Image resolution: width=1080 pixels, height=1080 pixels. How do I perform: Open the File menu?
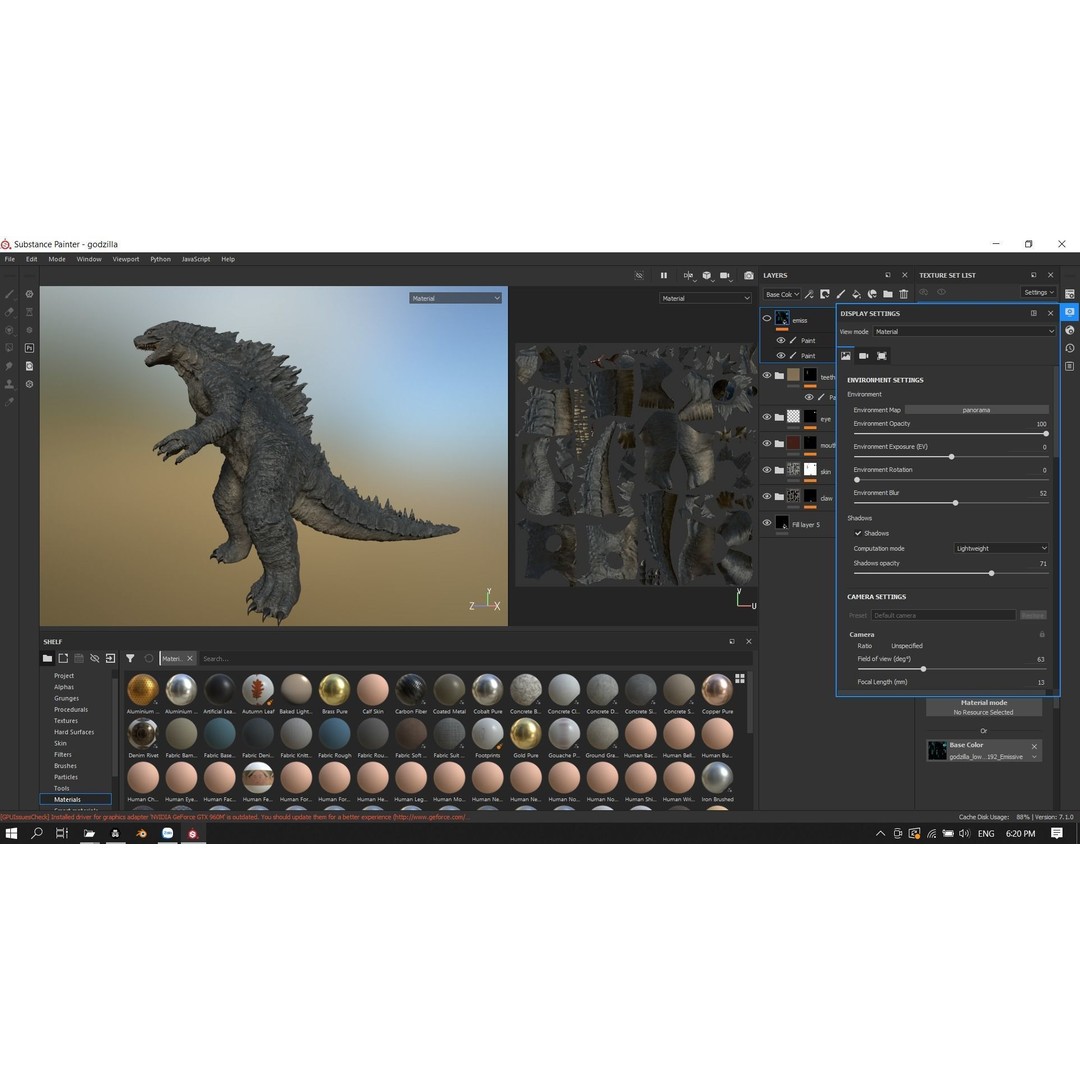click(x=10, y=260)
